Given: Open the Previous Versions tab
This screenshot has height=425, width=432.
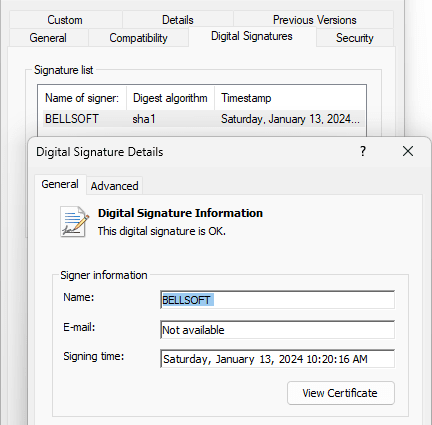Looking at the screenshot, I should click(x=314, y=20).
